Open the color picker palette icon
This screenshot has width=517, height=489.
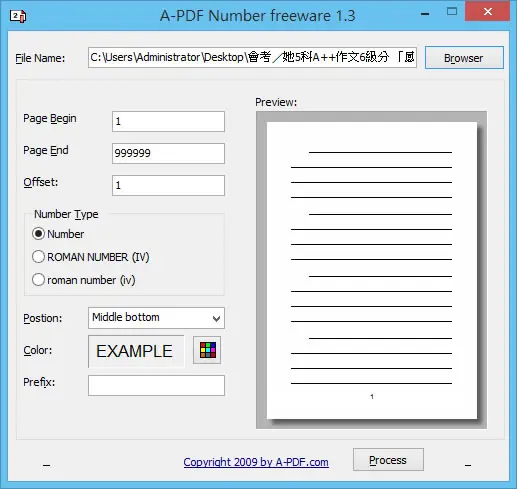(207, 350)
